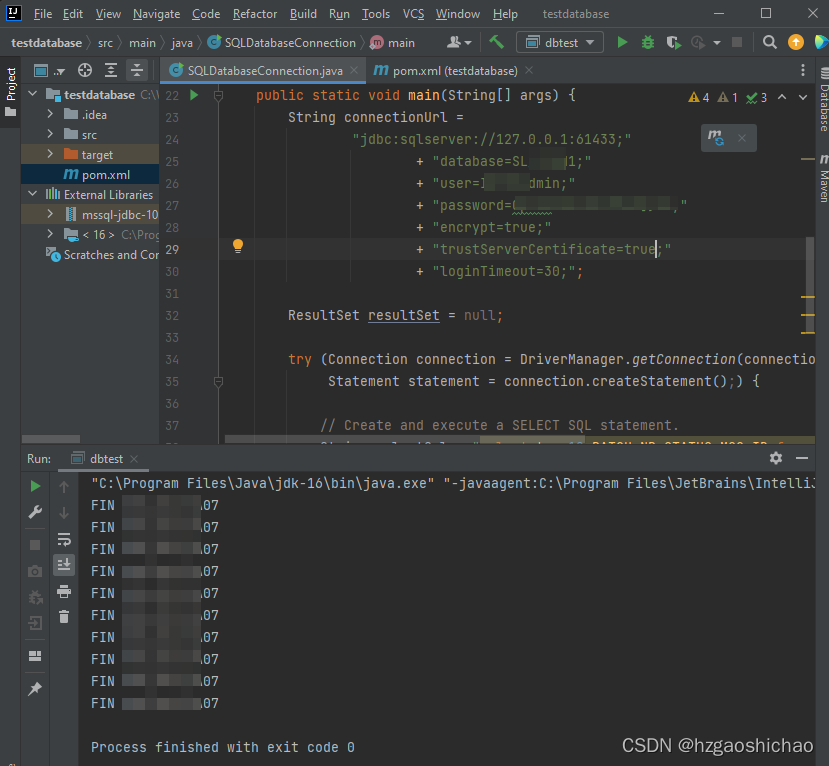829x766 pixels.
Task: Toggle scroll to end in console output
Action: pos(64,565)
